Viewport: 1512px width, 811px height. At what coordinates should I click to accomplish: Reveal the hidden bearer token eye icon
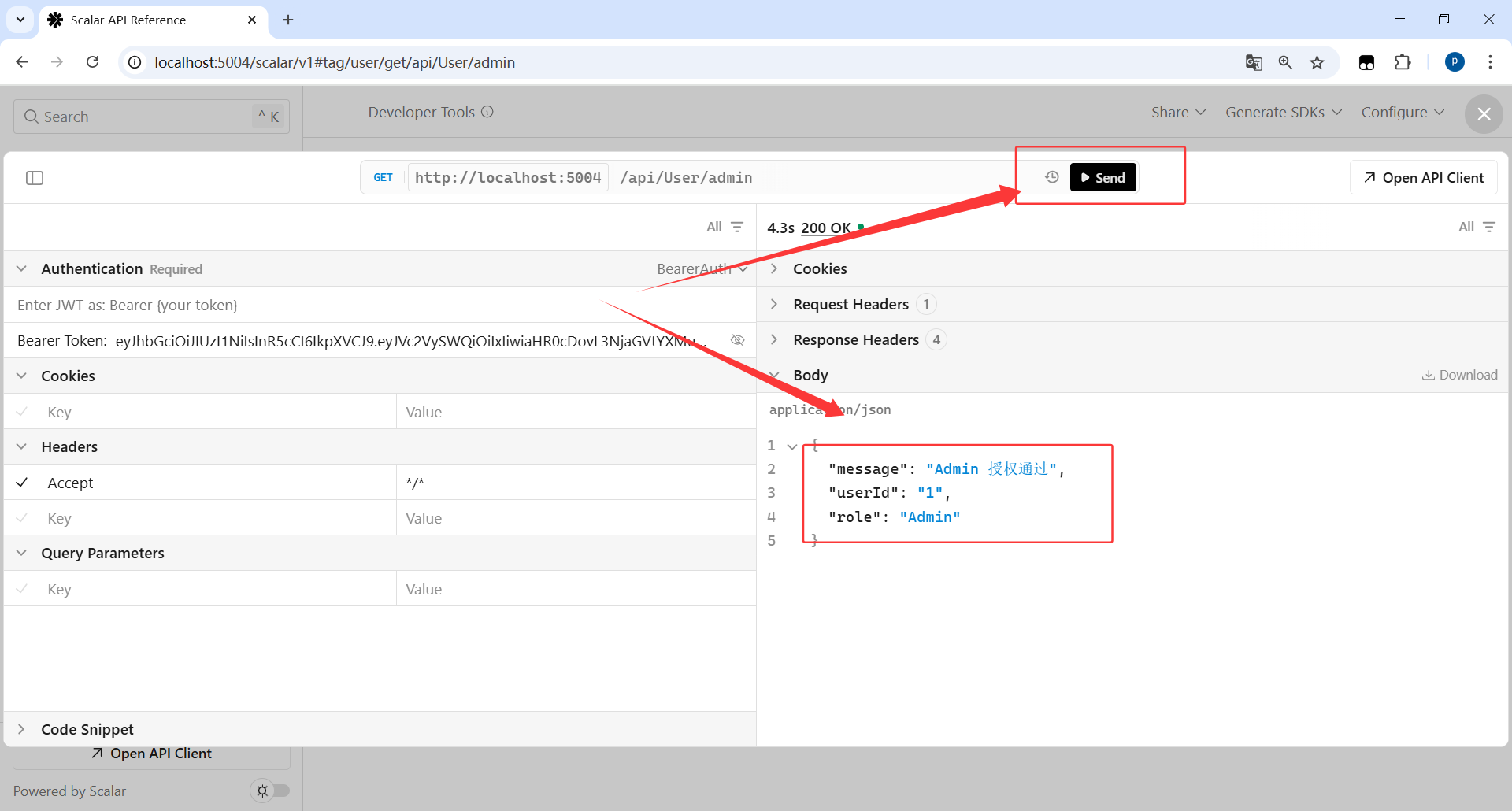click(x=738, y=340)
